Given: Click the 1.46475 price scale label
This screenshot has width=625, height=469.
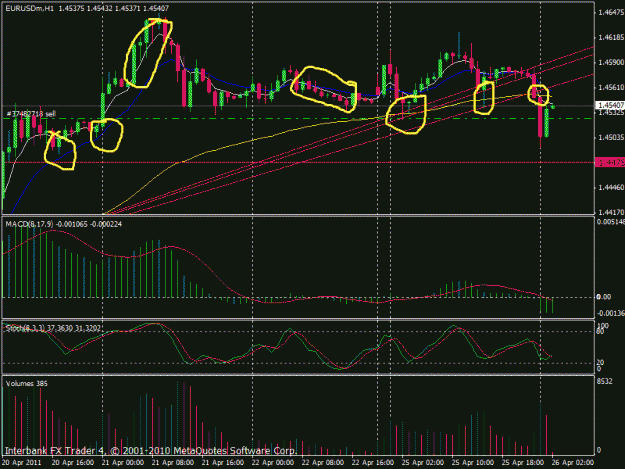Looking at the screenshot, I should [x=611, y=13].
